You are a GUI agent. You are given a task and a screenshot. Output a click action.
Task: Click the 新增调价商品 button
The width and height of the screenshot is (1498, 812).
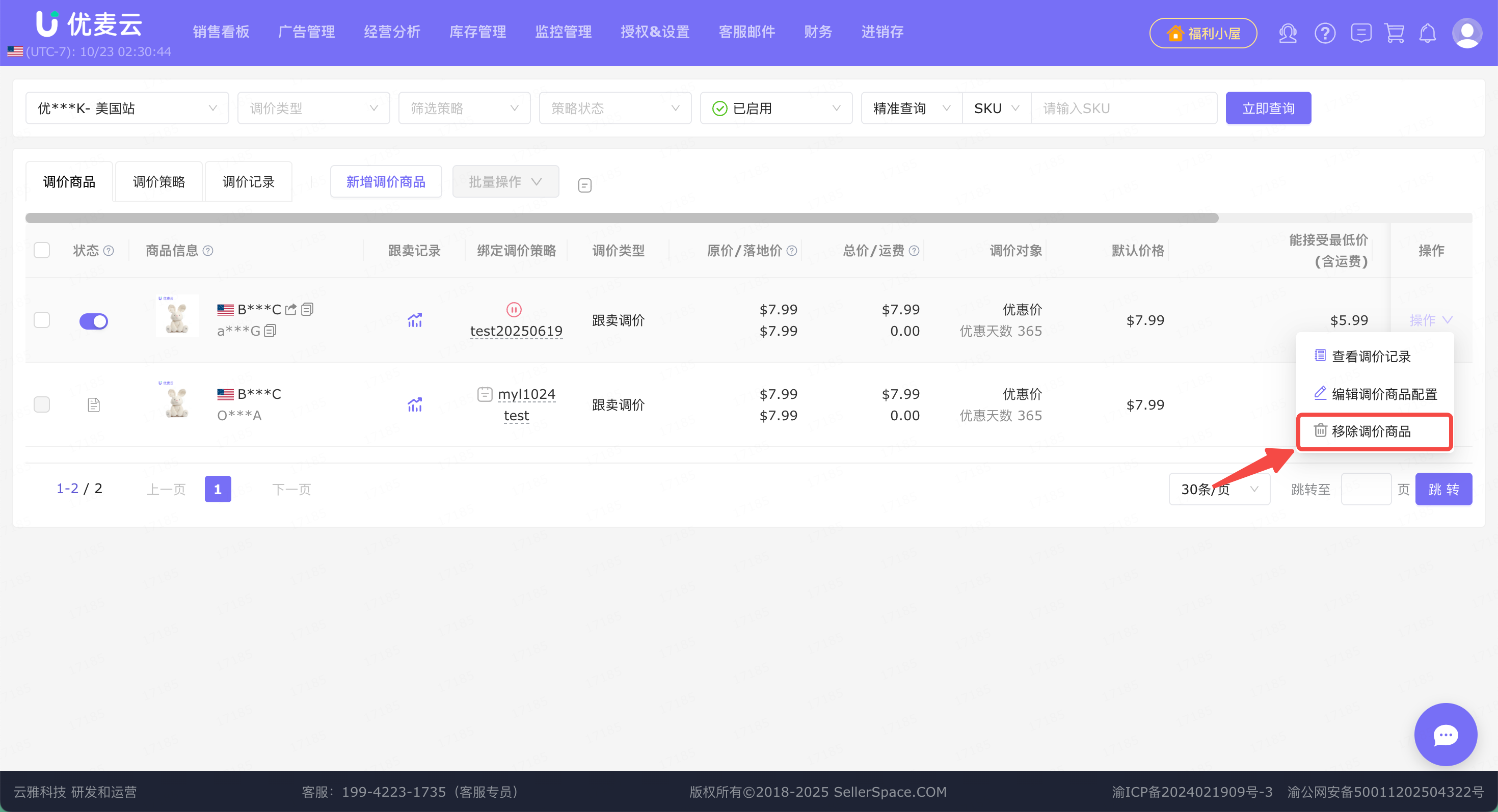[386, 182]
